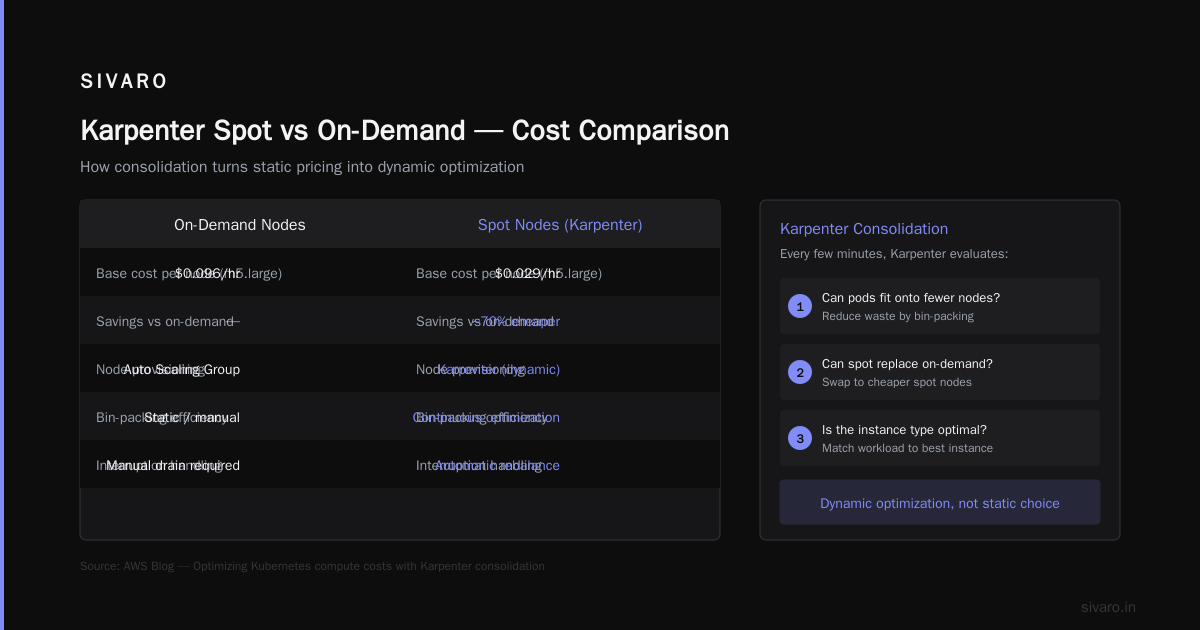Click step 3 number badge
The width and height of the screenshot is (1200, 630).
pyautogui.click(x=800, y=438)
